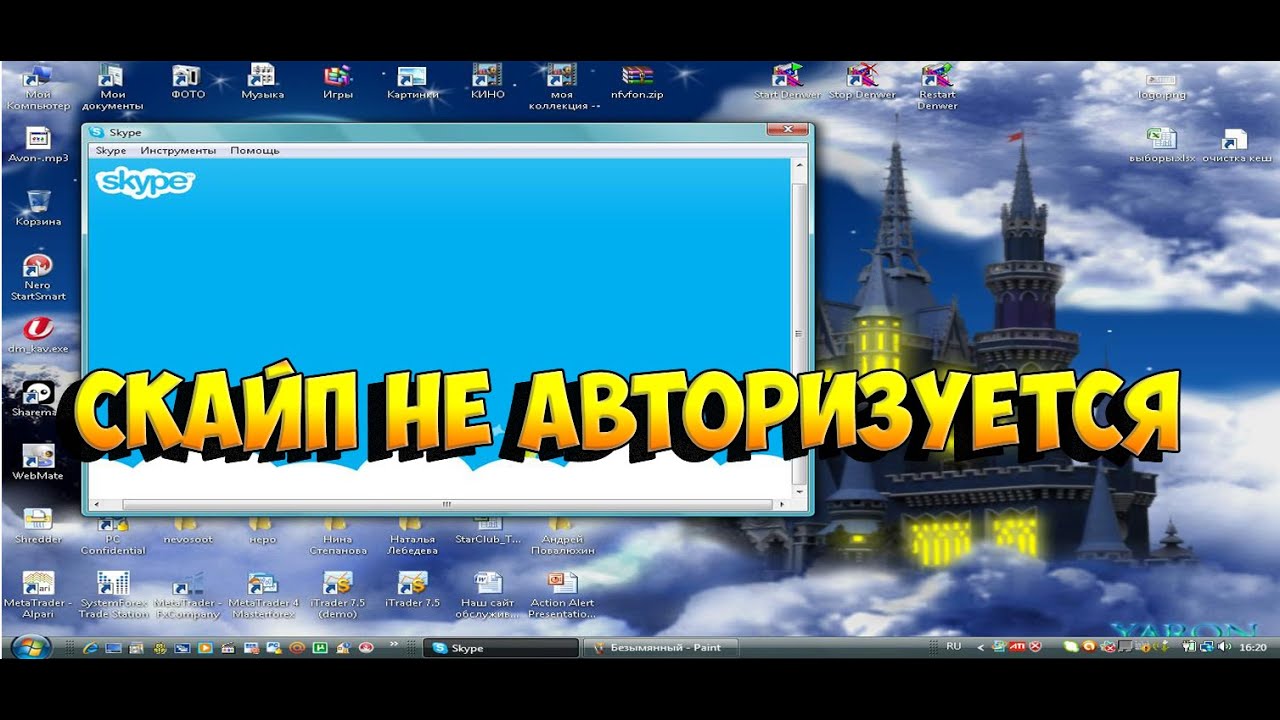The height and width of the screenshot is (720, 1280).
Task: Select the Start Denwer shortcut
Action: [x=787, y=83]
